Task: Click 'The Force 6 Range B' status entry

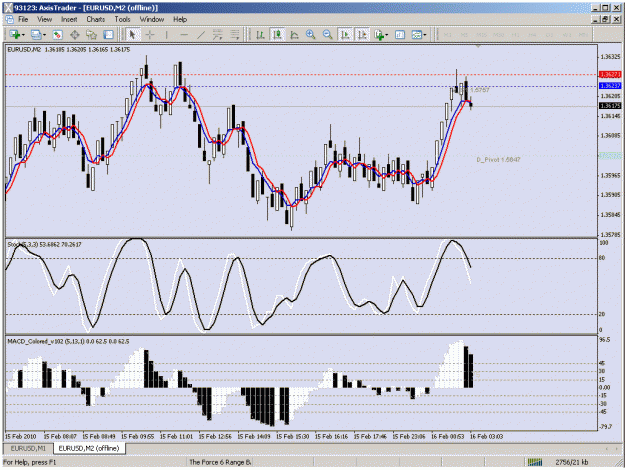Action: 220,462
